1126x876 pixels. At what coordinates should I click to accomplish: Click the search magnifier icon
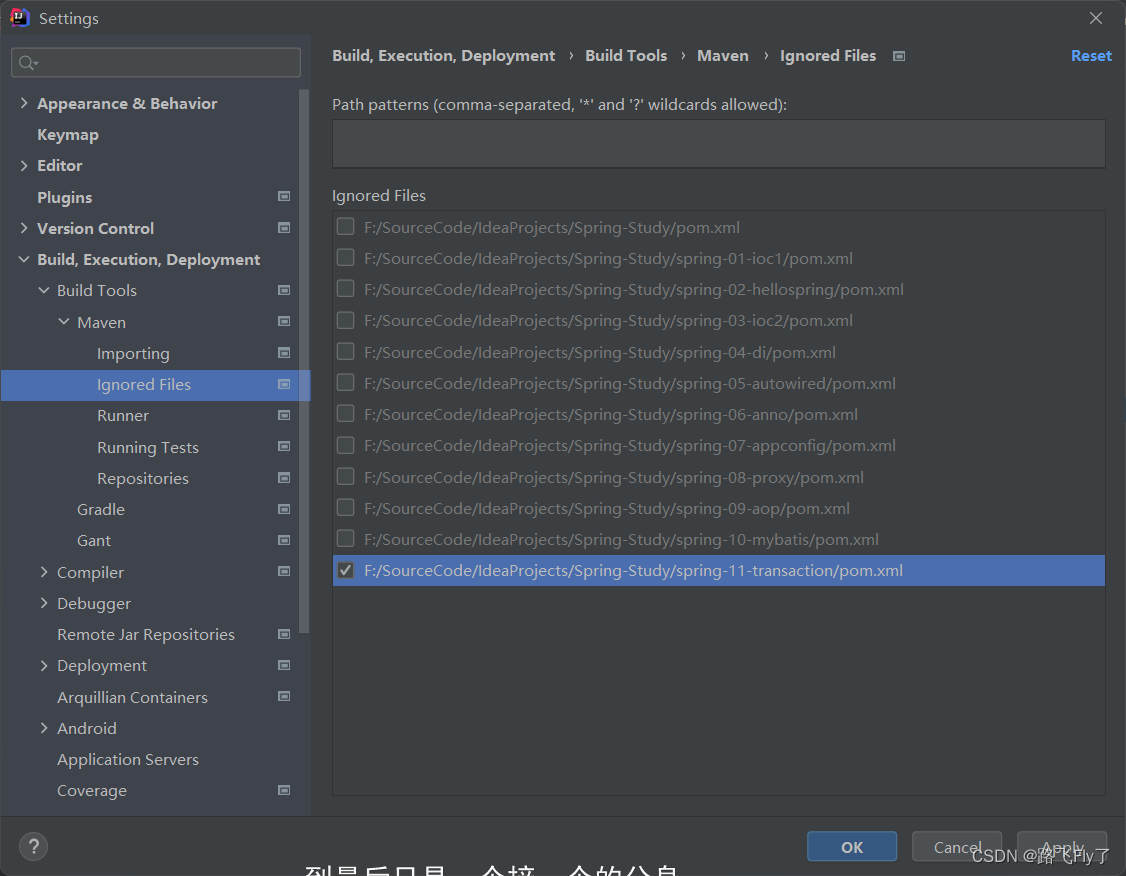[27, 63]
